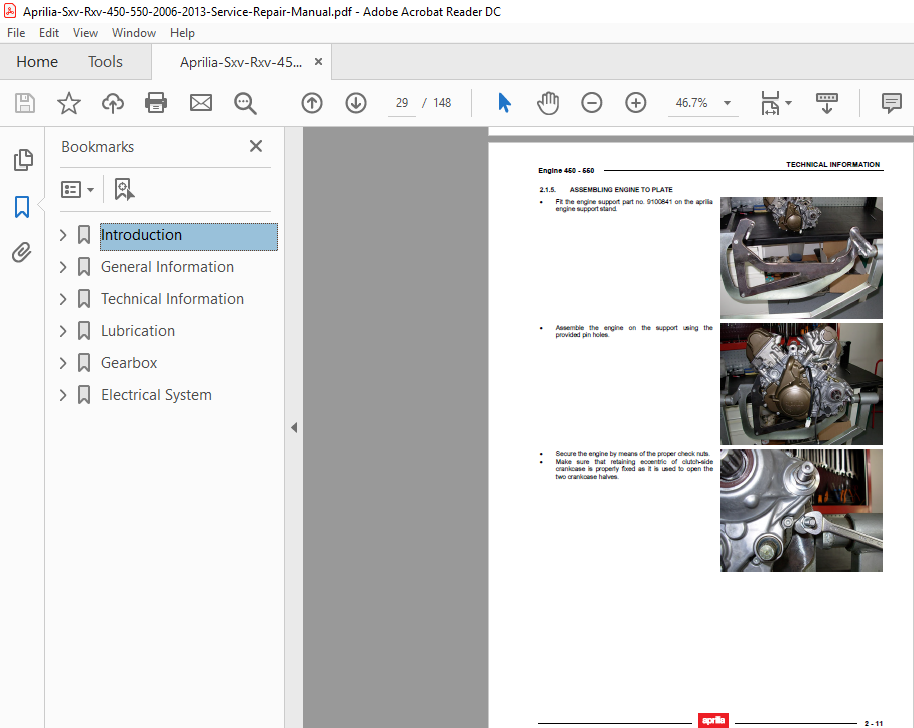914x728 pixels.
Task: Expand the Introduction bookmark
Action: click(x=63, y=235)
